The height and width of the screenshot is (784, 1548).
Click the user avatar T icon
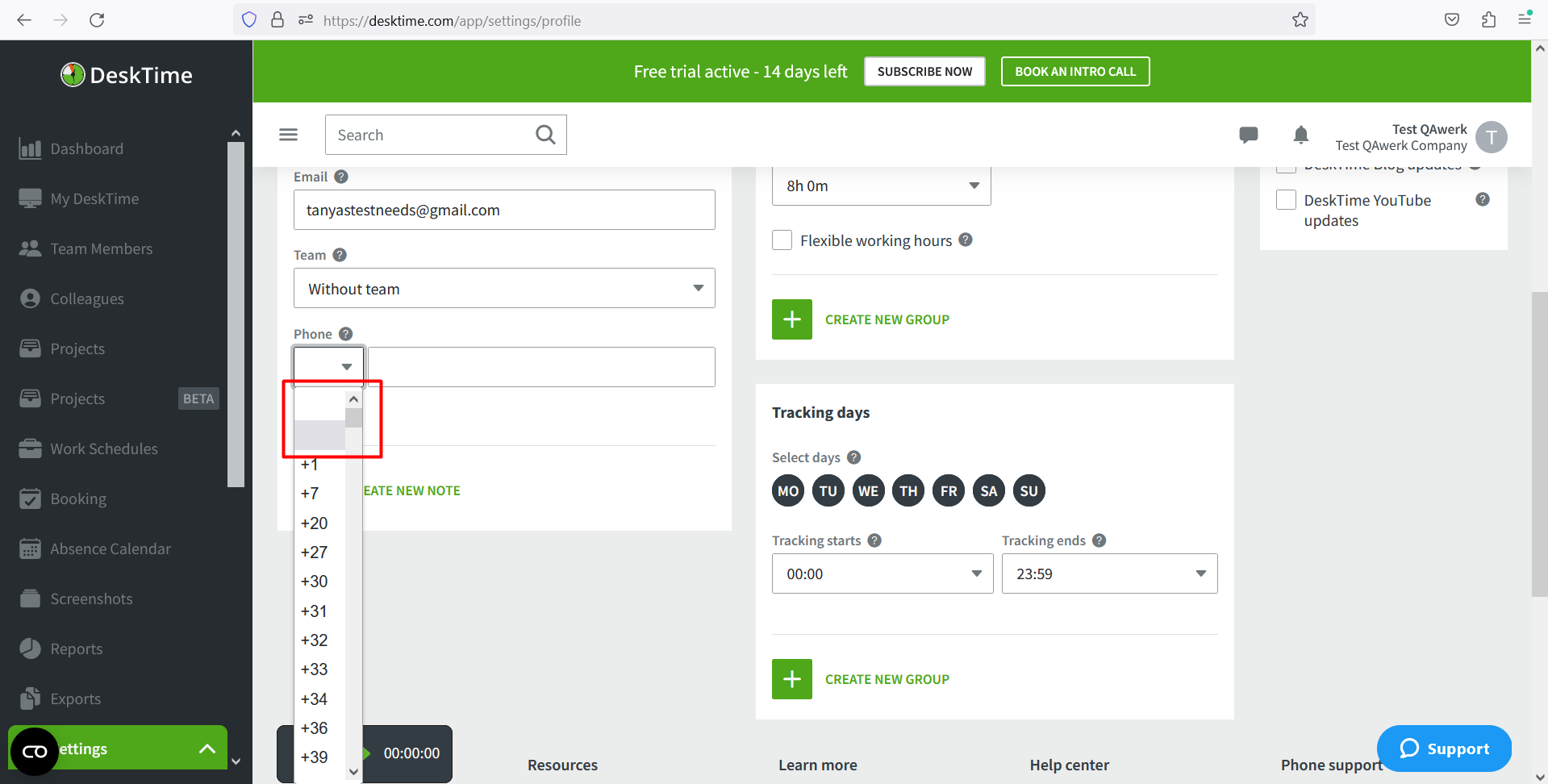pos(1491,137)
